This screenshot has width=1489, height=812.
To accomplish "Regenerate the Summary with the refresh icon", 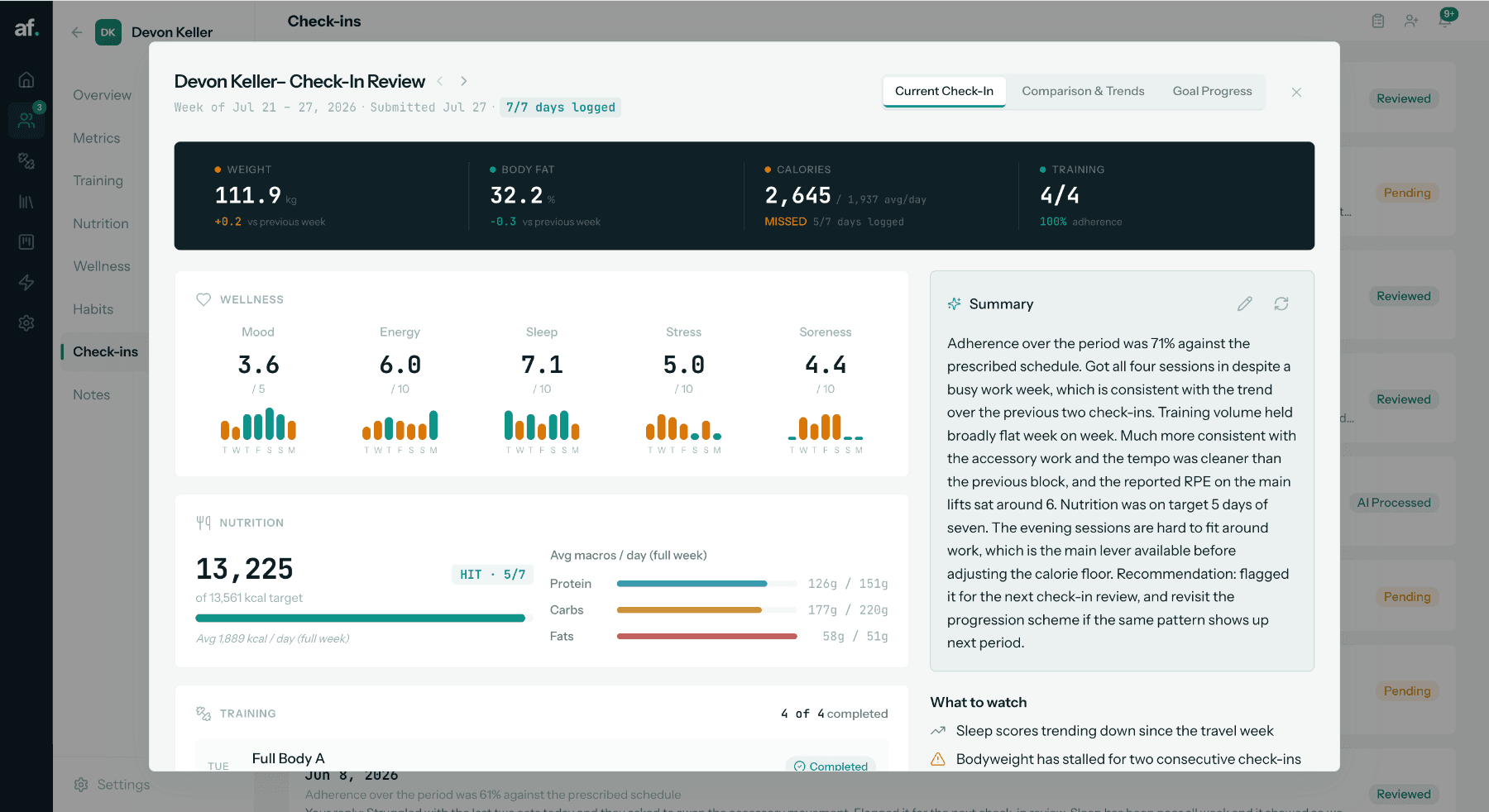I will pos(1281,304).
